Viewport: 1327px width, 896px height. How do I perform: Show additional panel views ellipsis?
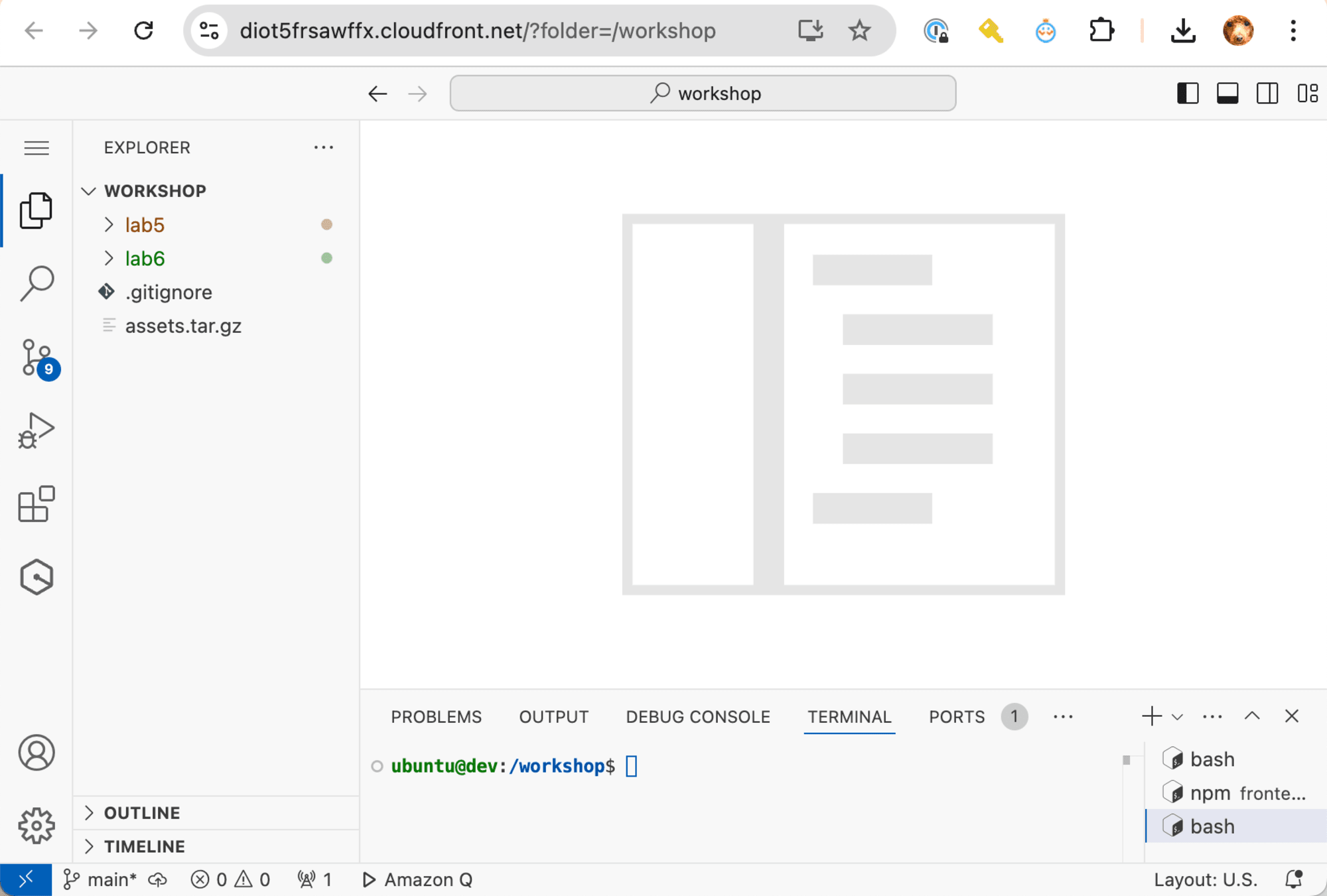click(x=1063, y=717)
